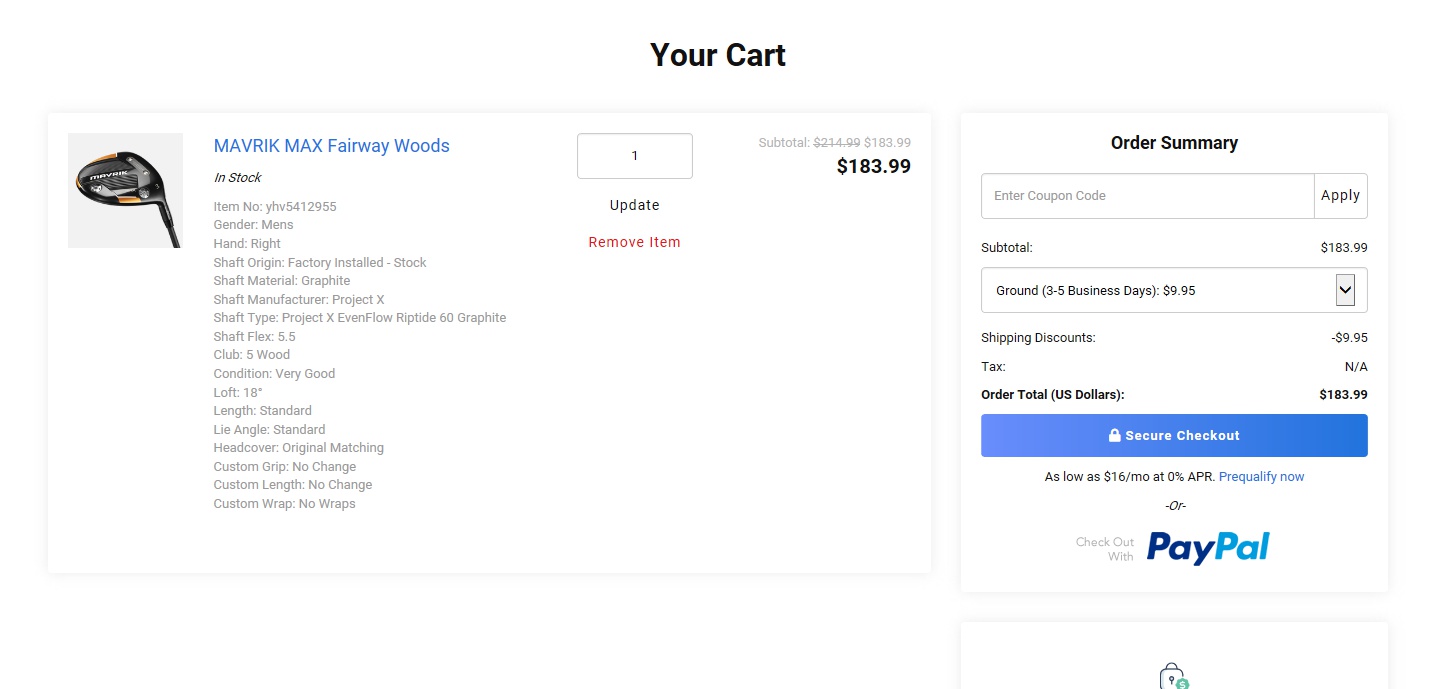This screenshot has width=1446, height=689.
Task: Focus the Enter Coupon Code field
Action: point(1147,196)
